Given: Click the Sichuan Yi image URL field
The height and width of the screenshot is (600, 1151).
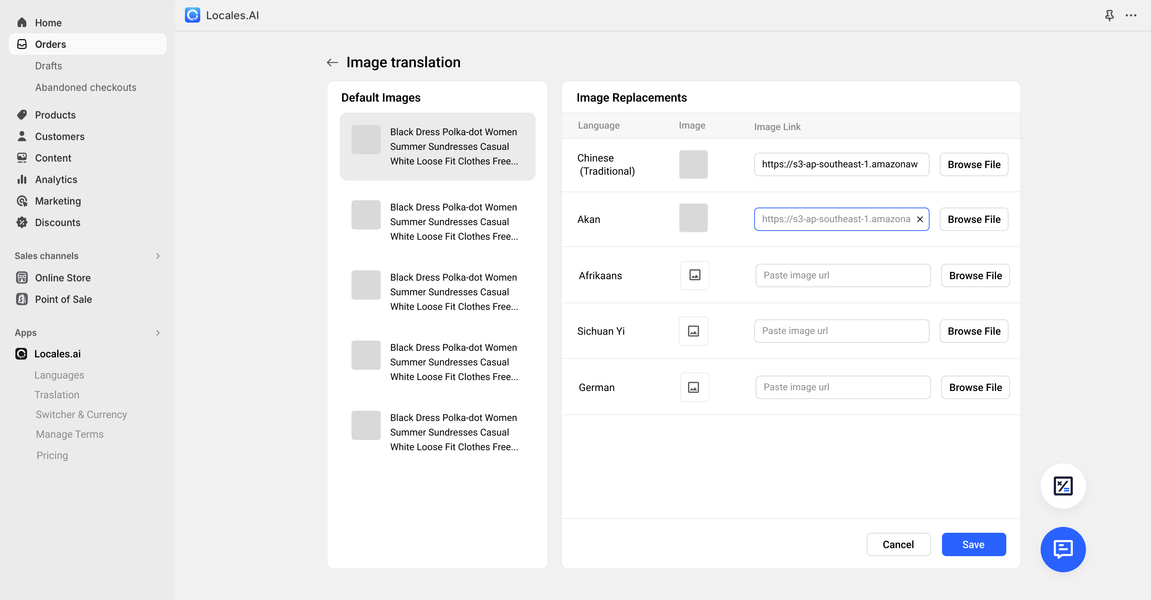Looking at the screenshot, I should (841, 331).
